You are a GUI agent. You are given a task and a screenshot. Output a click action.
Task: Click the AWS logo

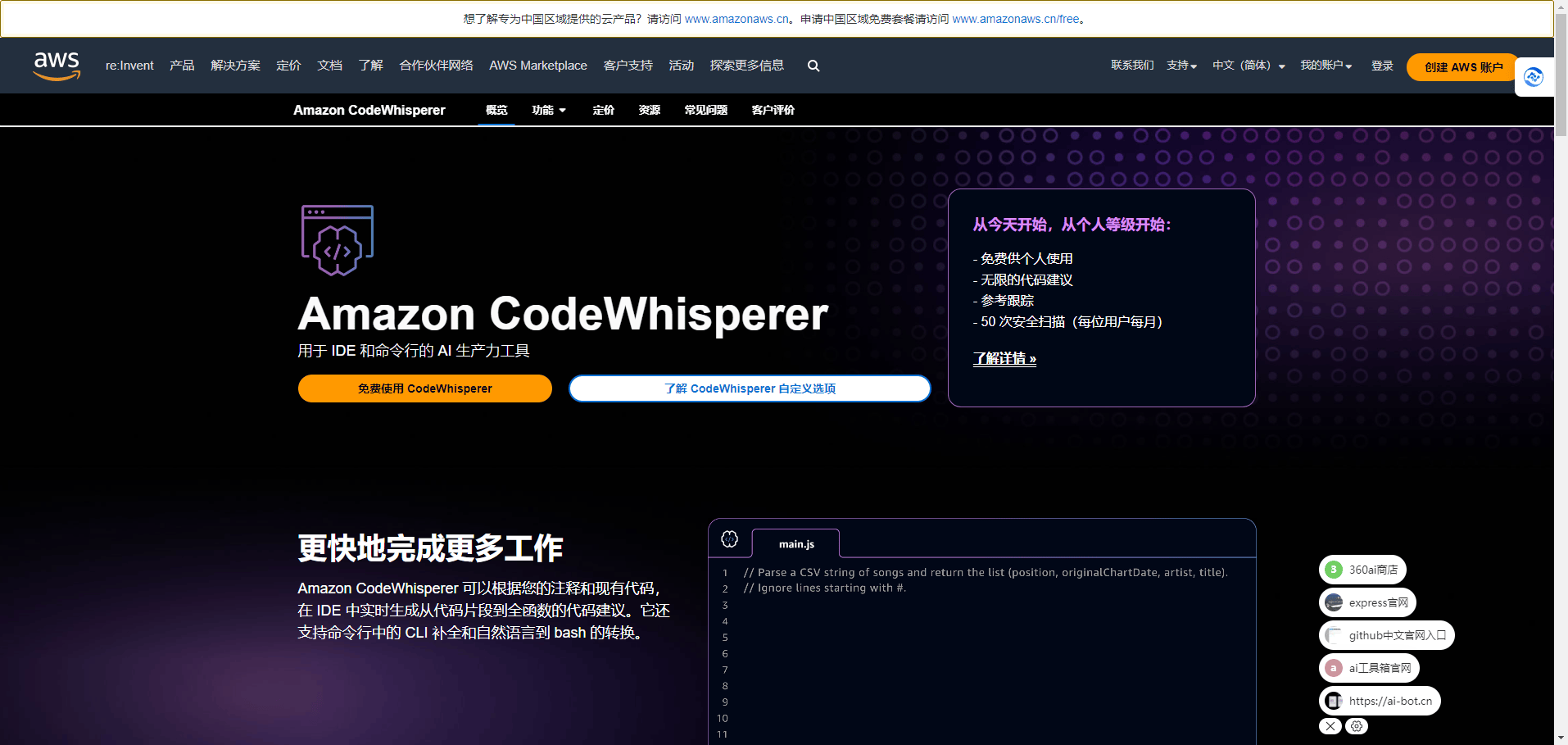pos(56,66)
